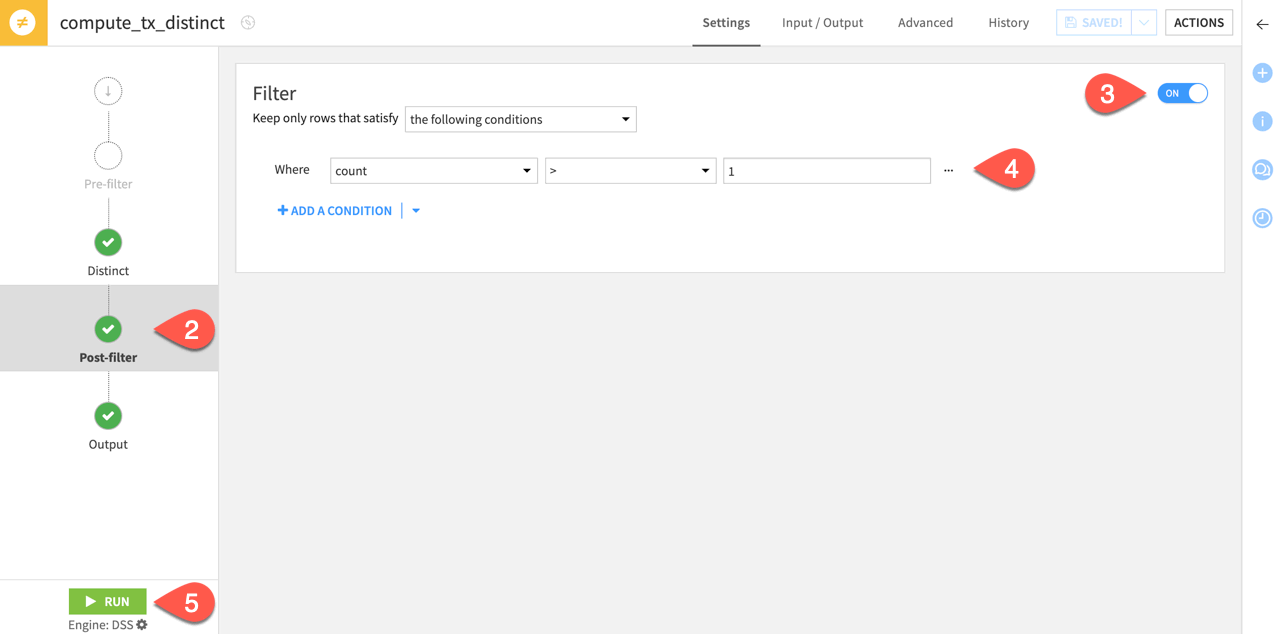The height and width of the screenshot is (634, 1280).
Task: Open 'the following conditions' dropdown
Action: point(521,120)
